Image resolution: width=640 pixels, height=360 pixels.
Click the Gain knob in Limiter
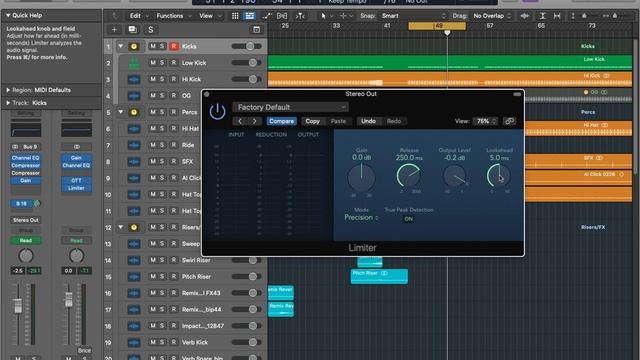361,178
